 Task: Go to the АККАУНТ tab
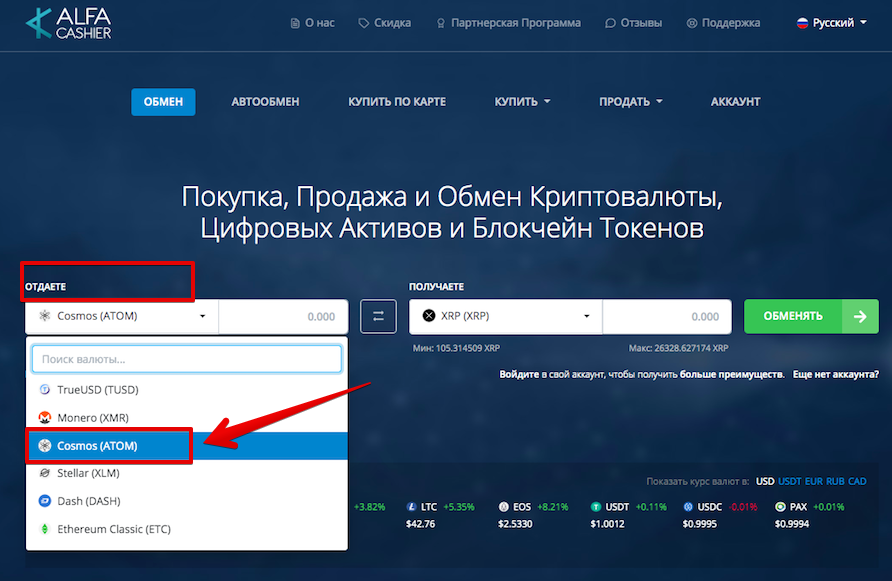point(736,102)
